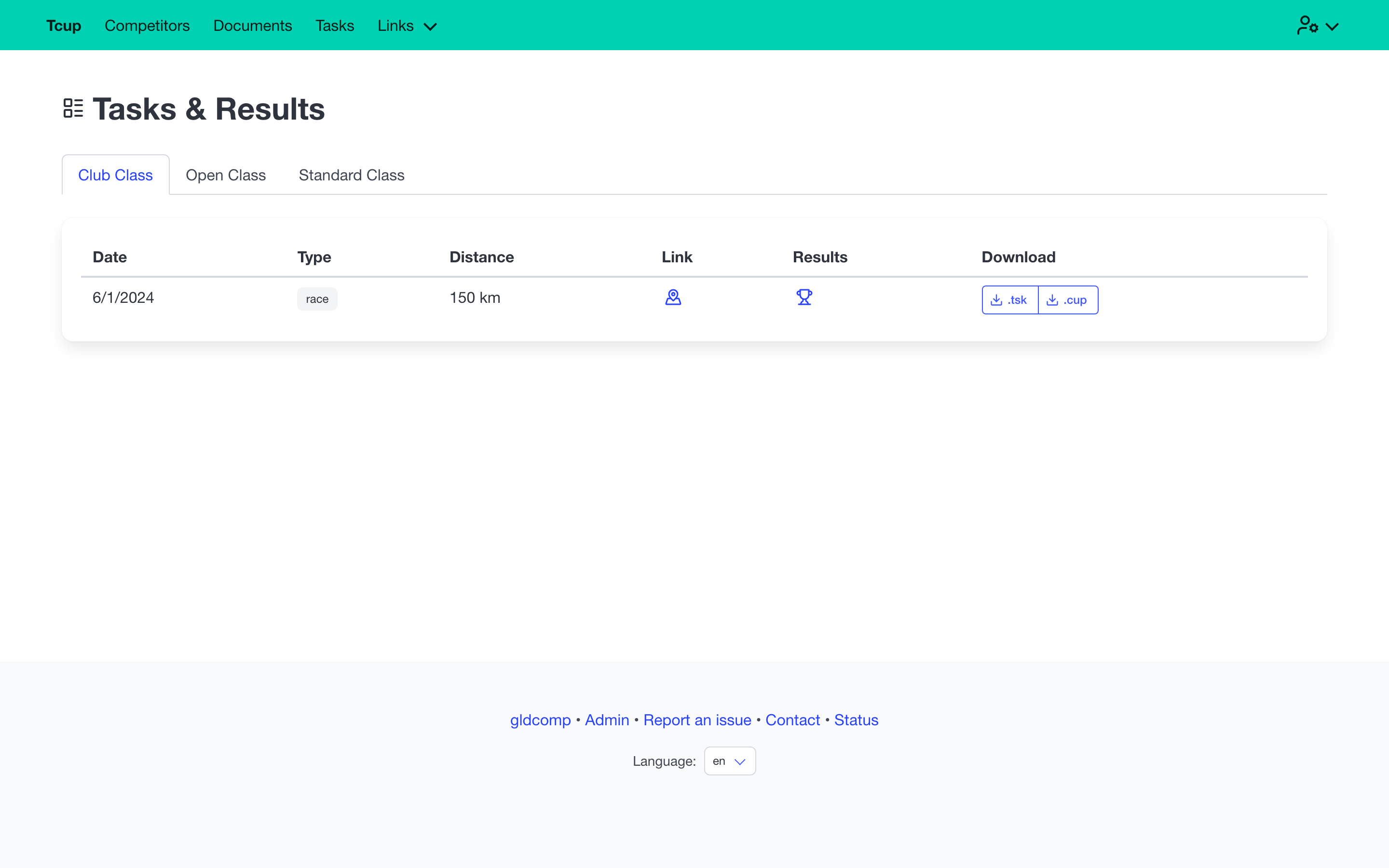Open the Language selector dropdown
The width and height of the screenshot is (1389, 868).
point(730,760)
